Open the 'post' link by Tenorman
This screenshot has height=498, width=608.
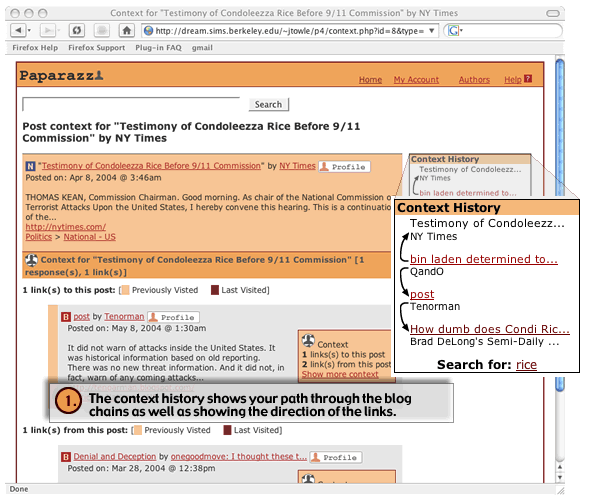[81, 316]
